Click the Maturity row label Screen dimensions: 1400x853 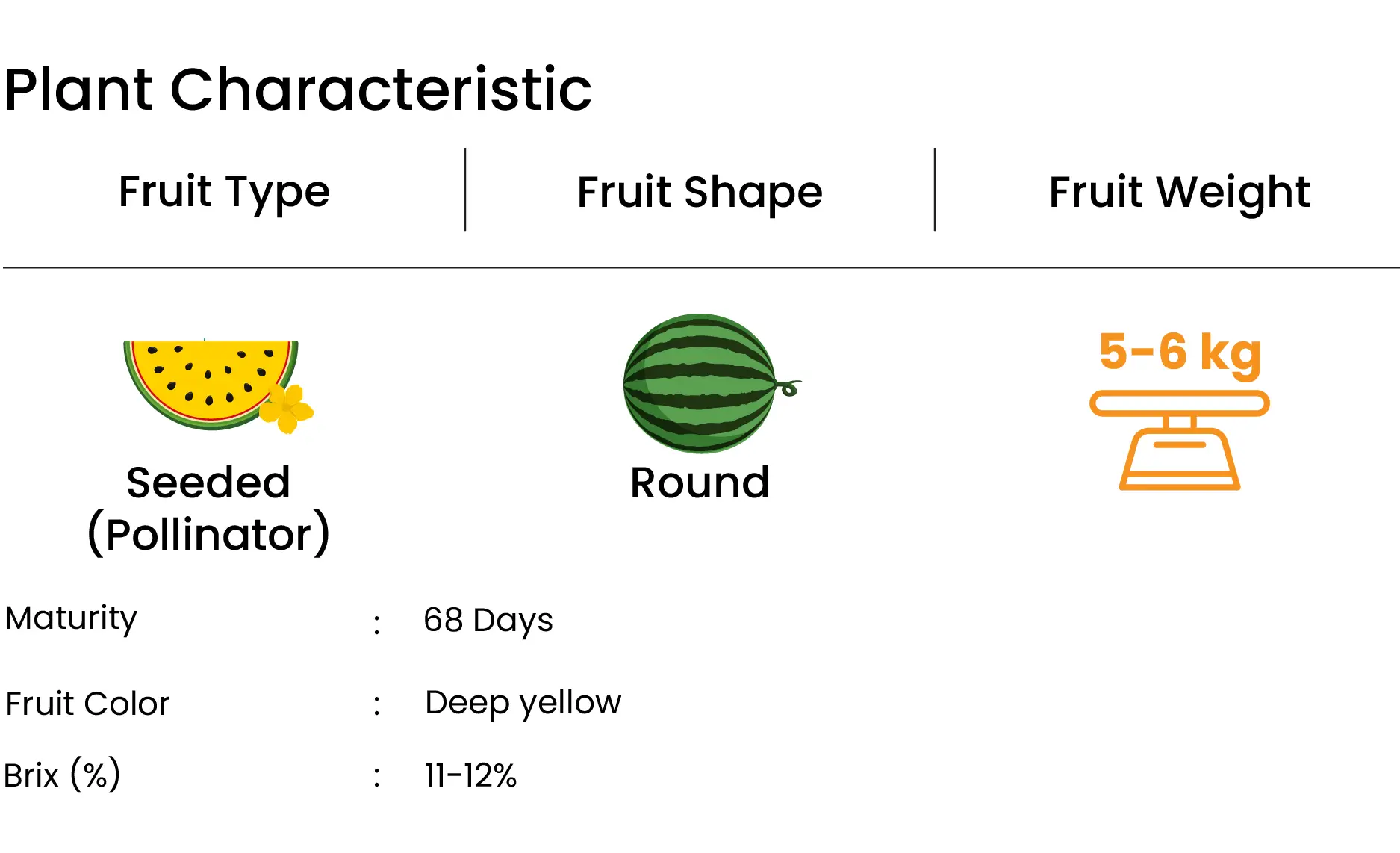click(x=71, y=618)
